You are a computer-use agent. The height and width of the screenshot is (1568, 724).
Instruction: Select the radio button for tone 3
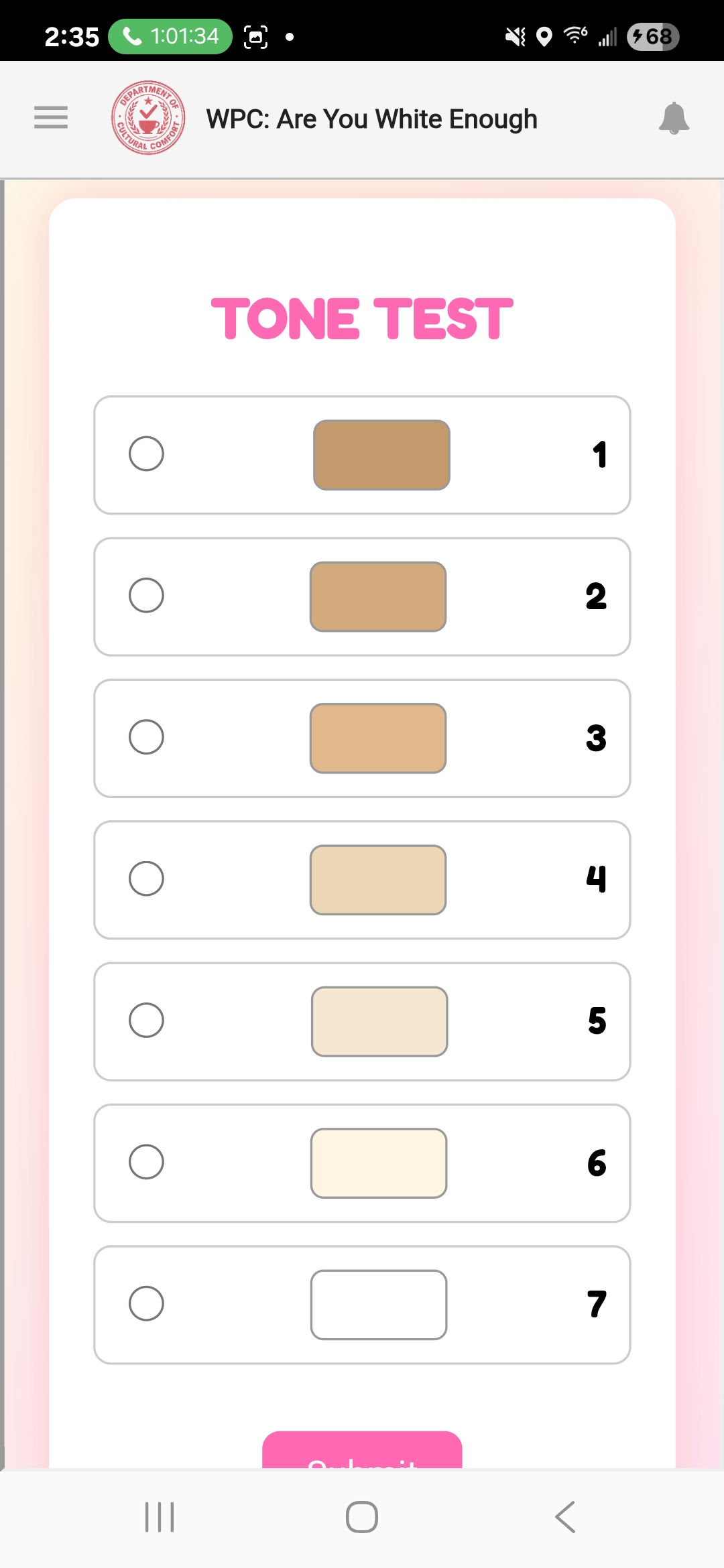click(x=146, y=737)
